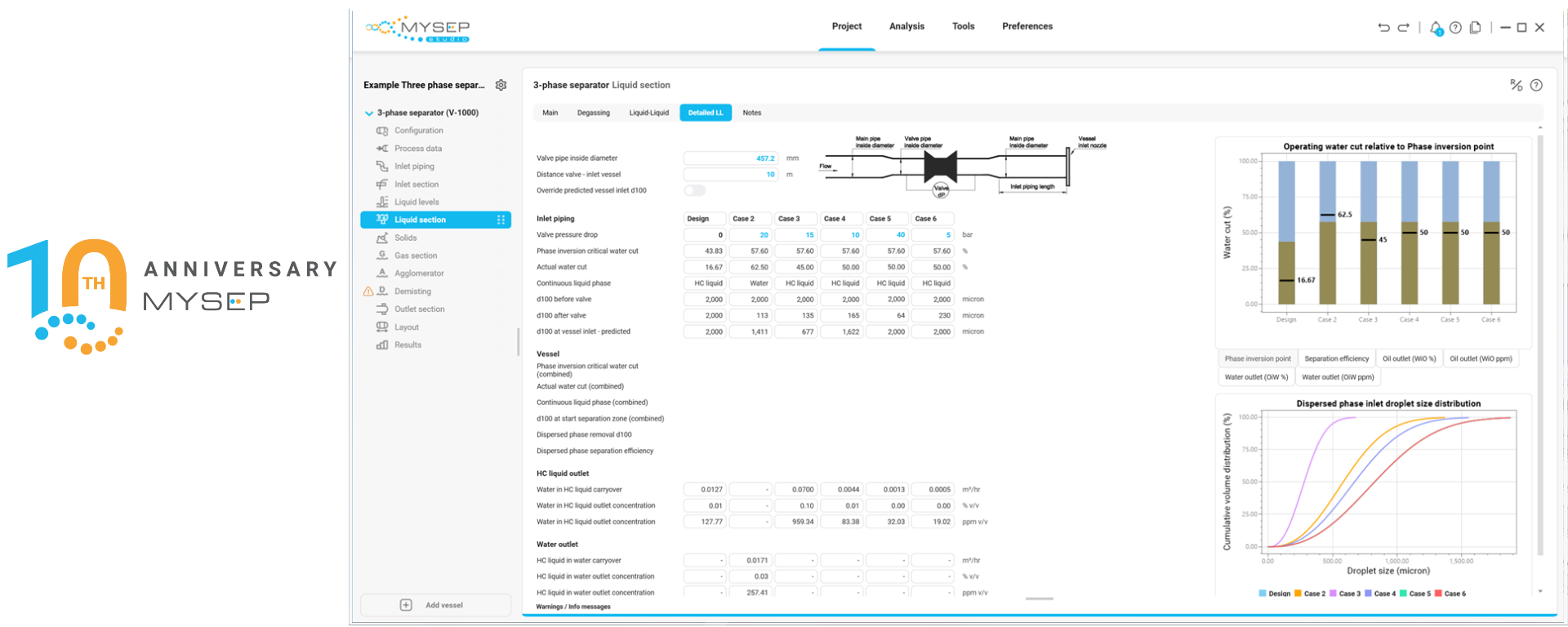Click the Add vessel button label
The width and height of the screenshot is (1568, 627).
[444, 605]
